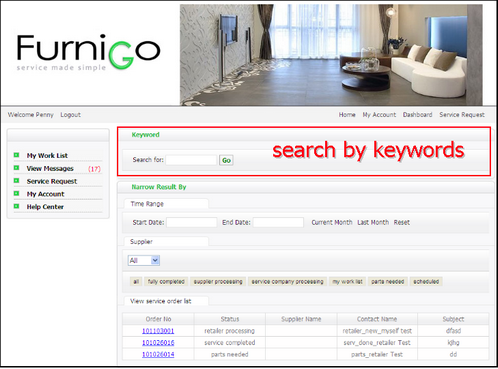Image resolution: width=498 pixels, height=369 pixels.
Task: Click the Go search button
Action: pyautogui.click(x=226, y=160)
